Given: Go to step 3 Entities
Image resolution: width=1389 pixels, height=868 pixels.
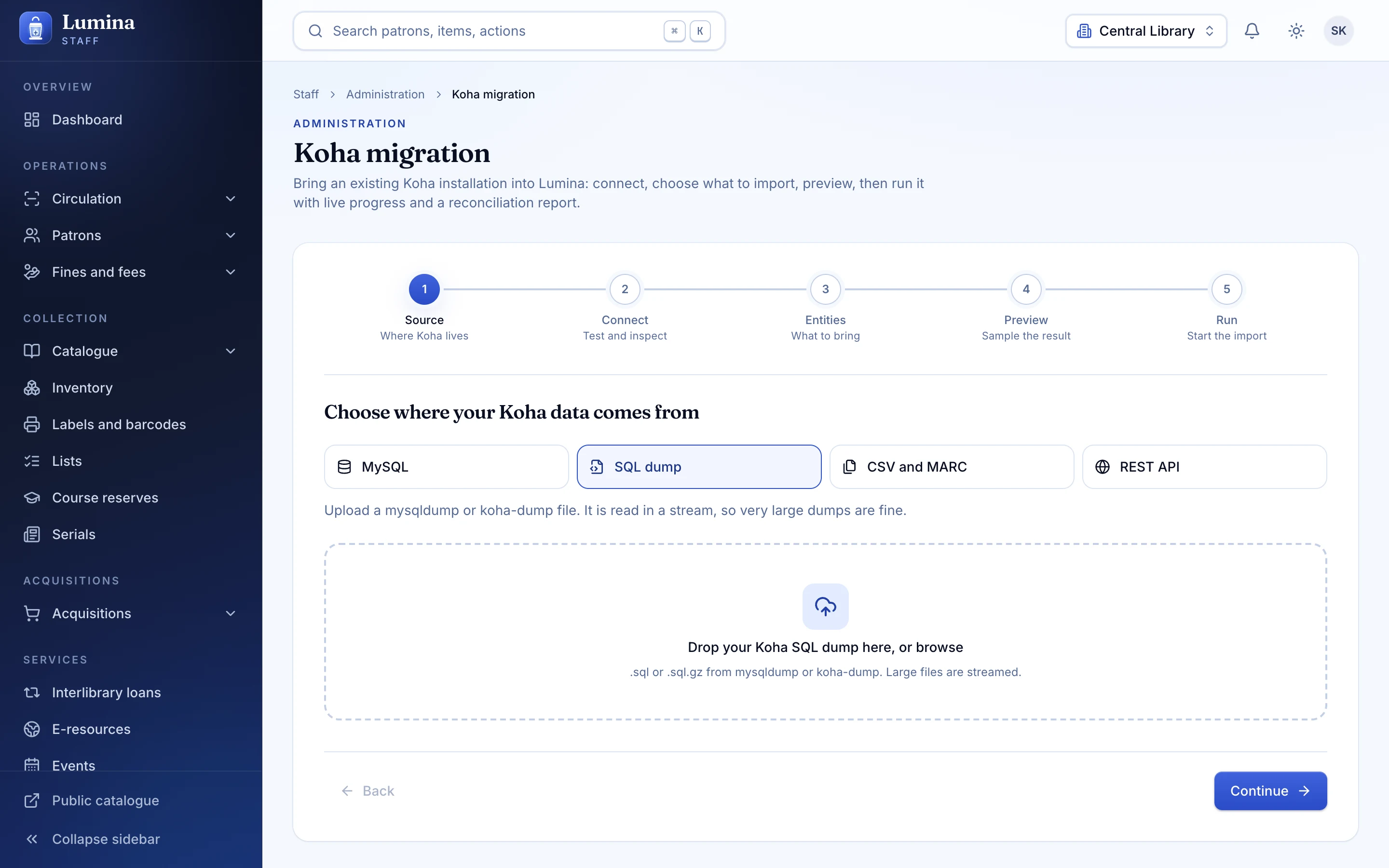Looking at the screenshot, I should tap(825, 289).
